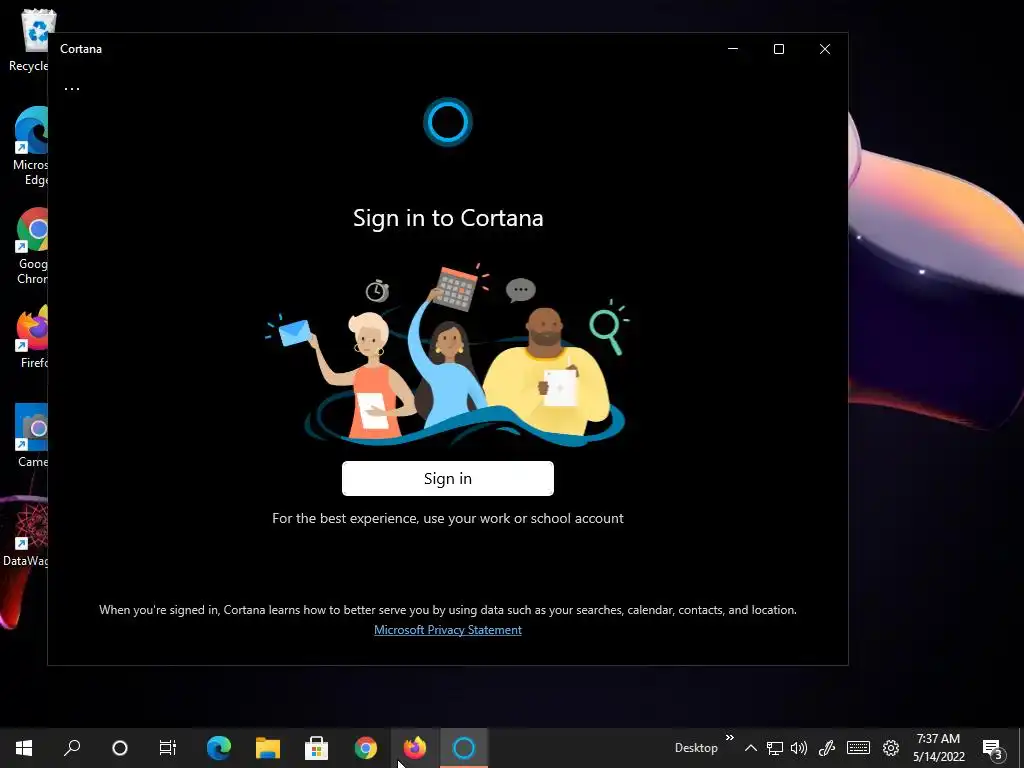Minimize the Cortana window
This screenshot has height=768, width=1024.
point(733,49)
